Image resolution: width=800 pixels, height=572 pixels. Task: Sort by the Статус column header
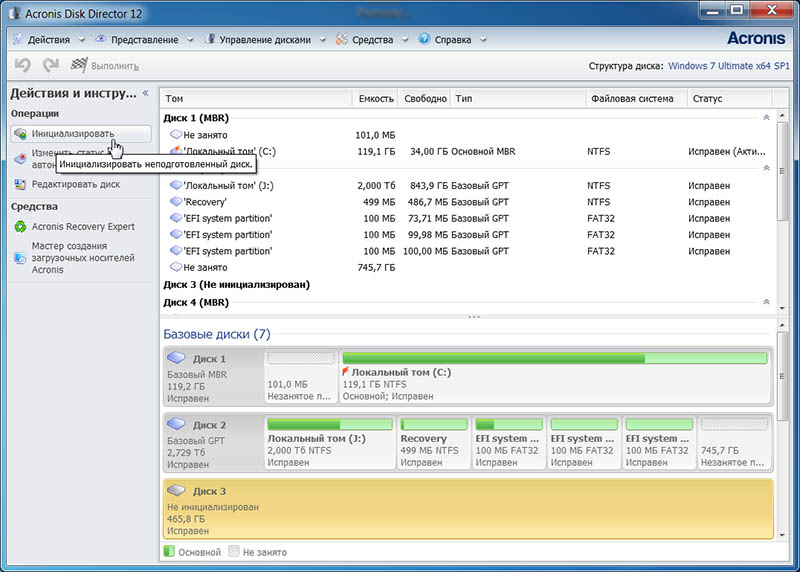(730, 98)
